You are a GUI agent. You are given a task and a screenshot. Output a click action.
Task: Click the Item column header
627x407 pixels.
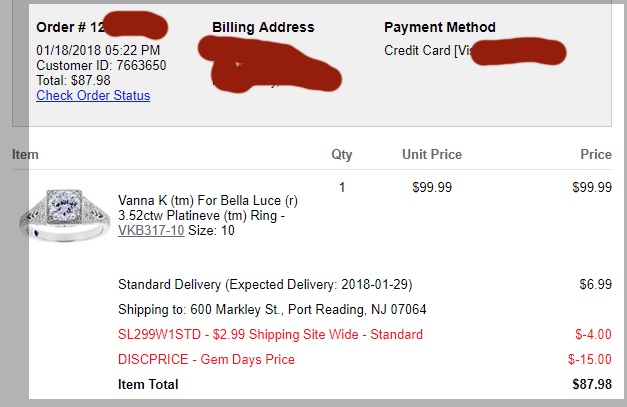click(25, 155)
